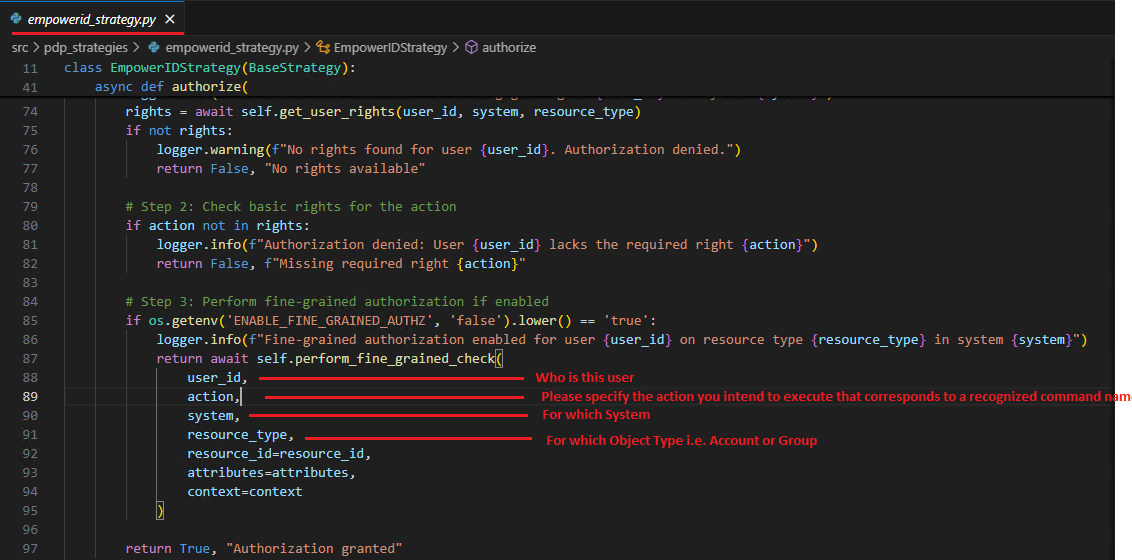Click 'return True' on line 97
1132x560 pixels.
click(167, 548)
